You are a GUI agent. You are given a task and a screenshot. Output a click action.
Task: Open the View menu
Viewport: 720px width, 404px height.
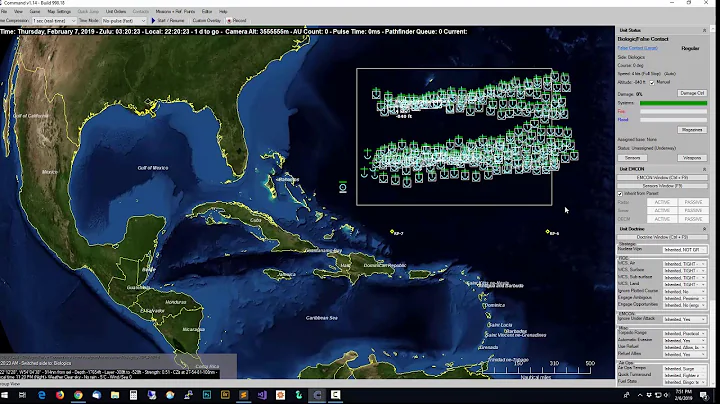pyautogui.click(x=18, y=11)
